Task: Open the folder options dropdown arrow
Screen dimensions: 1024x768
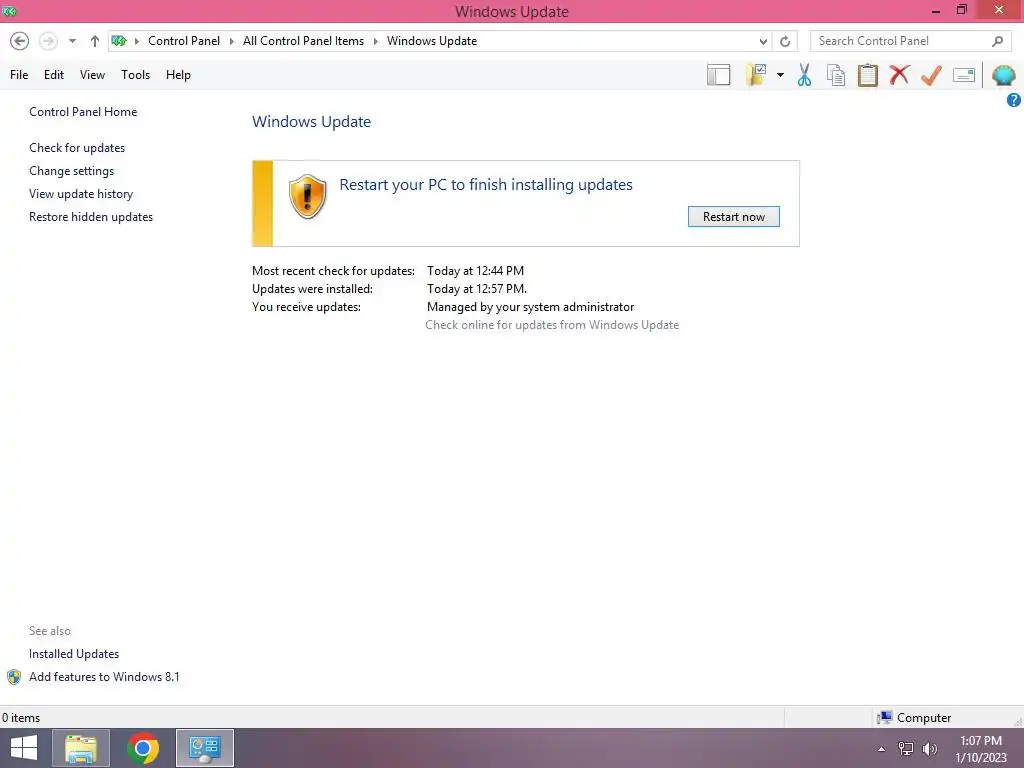Action: tap(780, 75)
